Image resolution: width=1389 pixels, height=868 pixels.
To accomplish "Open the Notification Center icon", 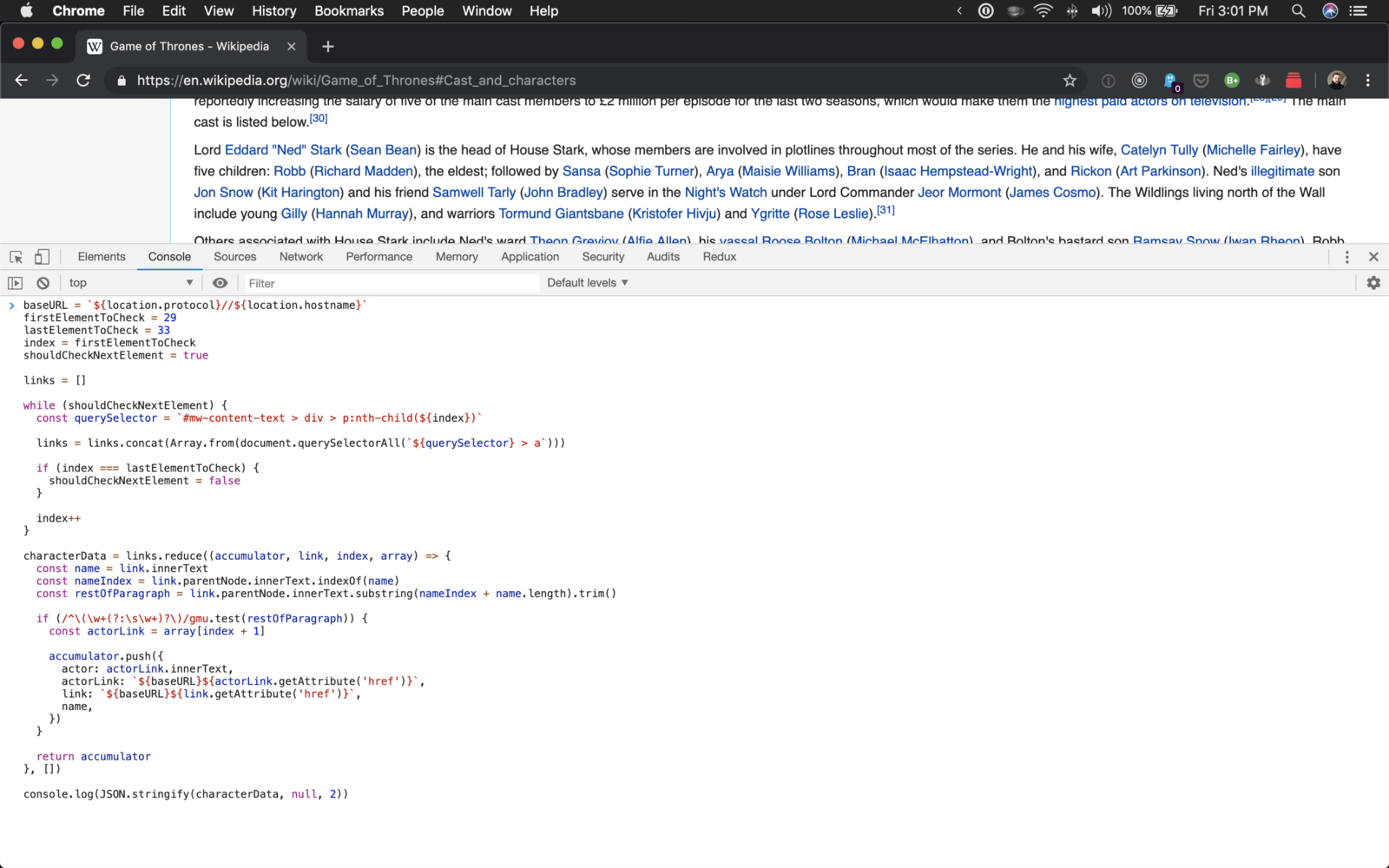I will pyautogui.click(x=1359, y=11).
